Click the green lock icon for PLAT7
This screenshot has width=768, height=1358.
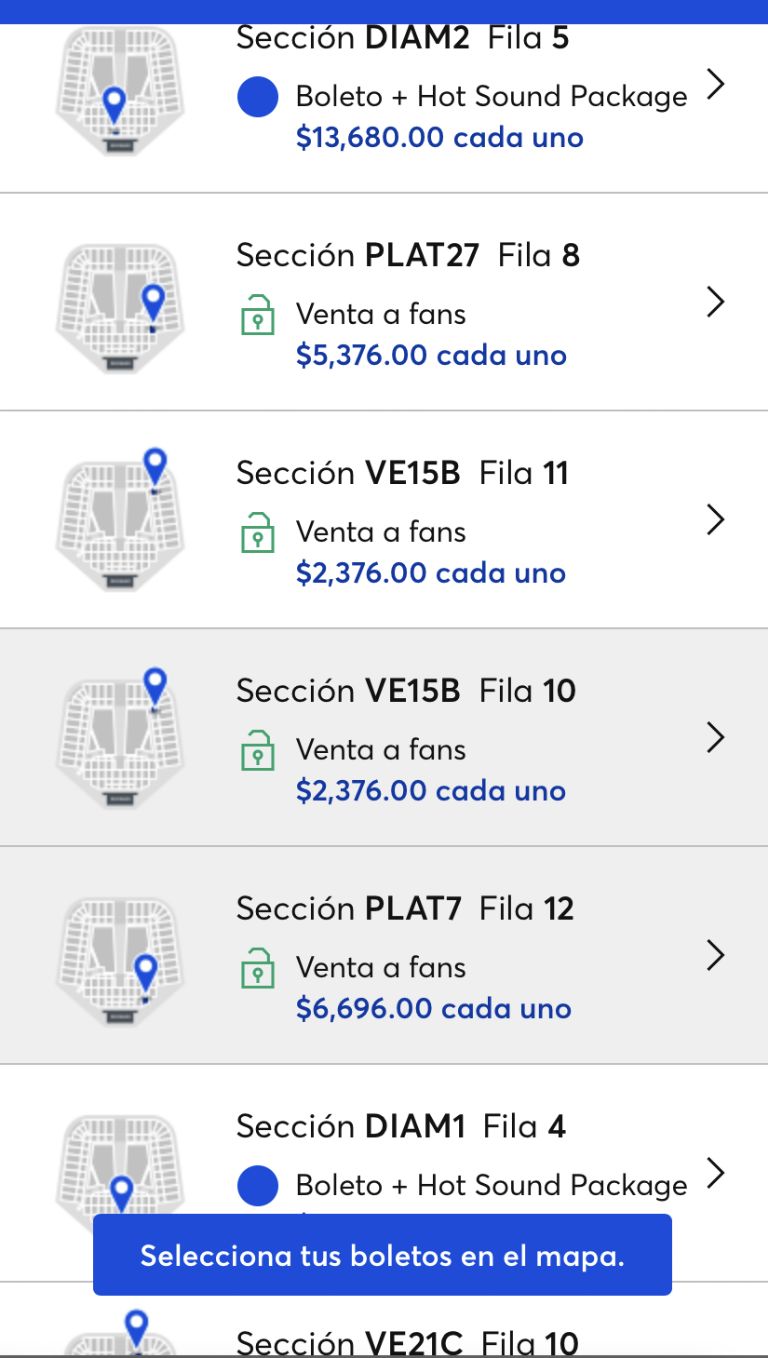pyautogui.click(x=257, y=970)
